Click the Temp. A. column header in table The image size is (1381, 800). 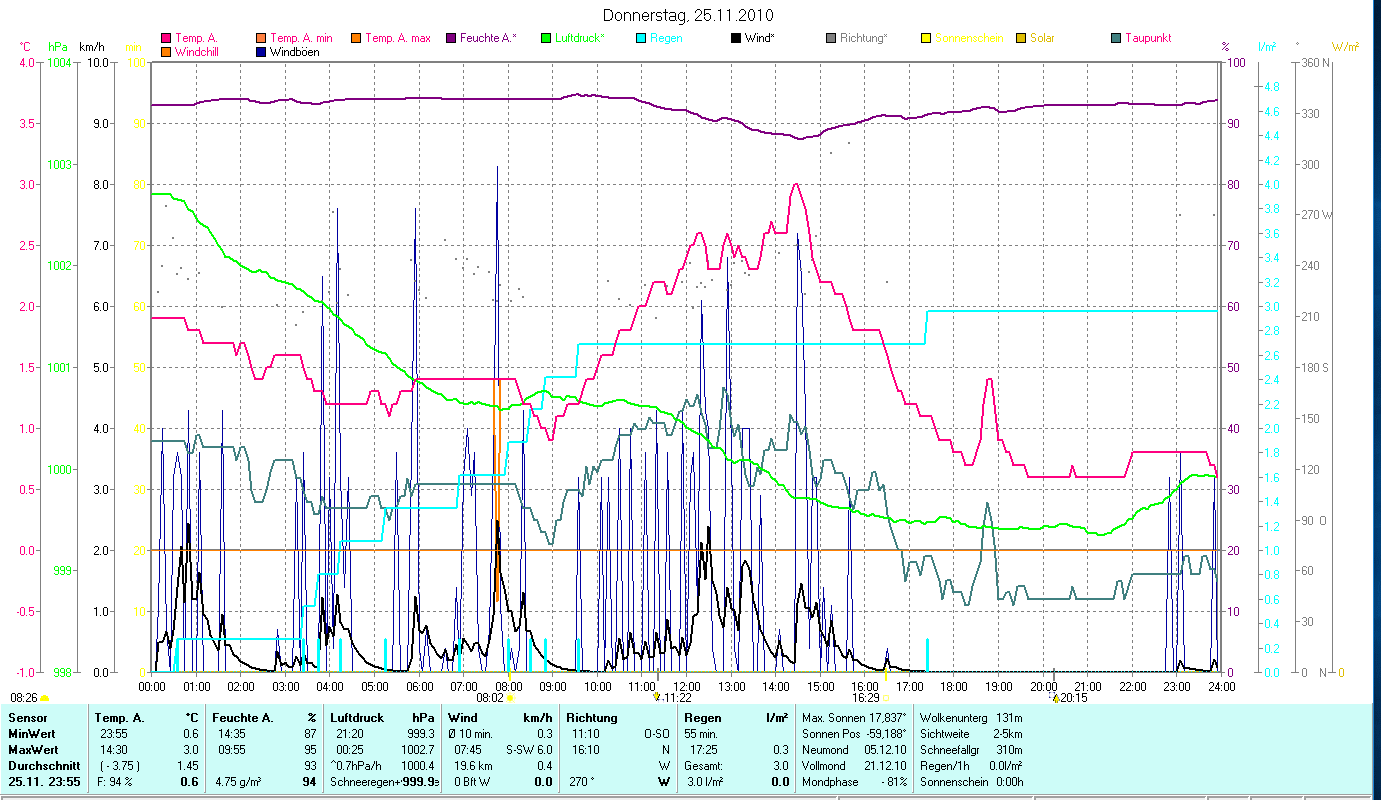pos(119,718)
